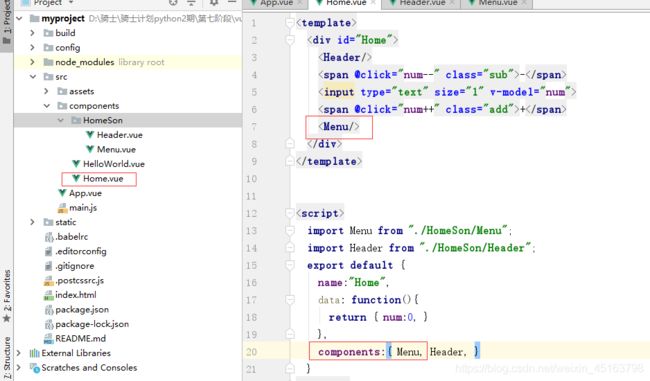Open the package.json file icon
Screen dimensions: 650x381
[49, 309]
